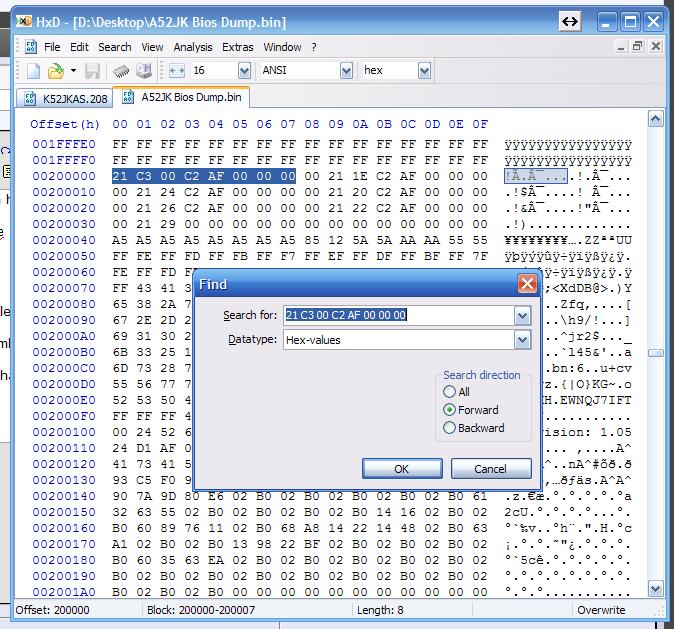Screen dimensions: 674x629
Task: Close the Find dialog with red X
Action: click(x=527, y=284)
